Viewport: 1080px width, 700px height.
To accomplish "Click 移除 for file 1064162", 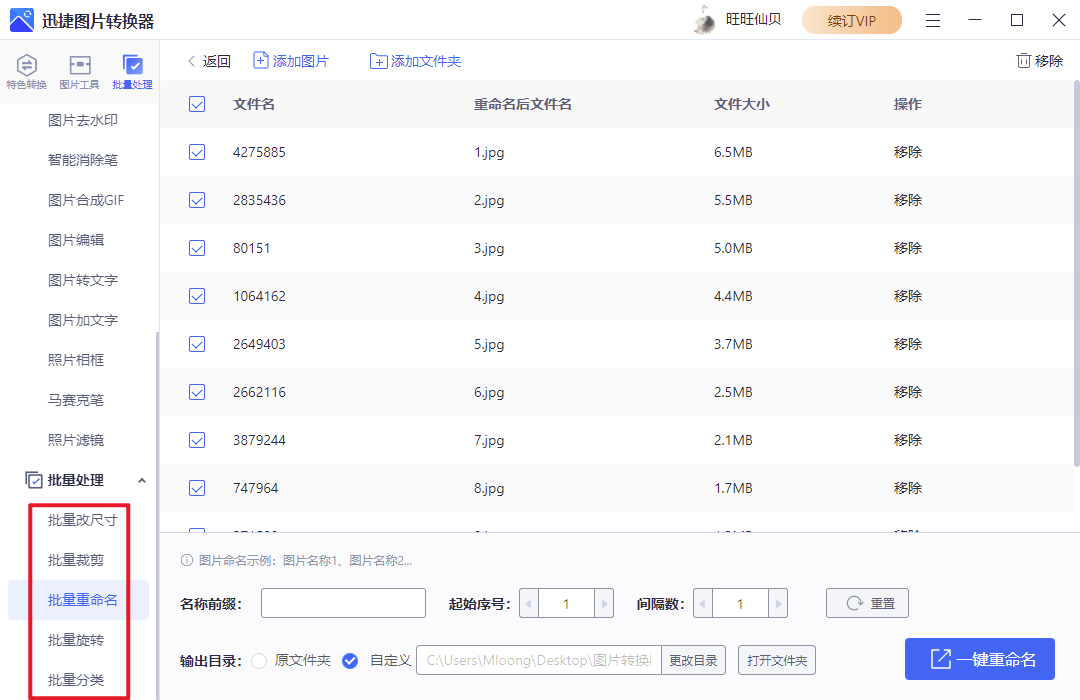I will 907,296.
